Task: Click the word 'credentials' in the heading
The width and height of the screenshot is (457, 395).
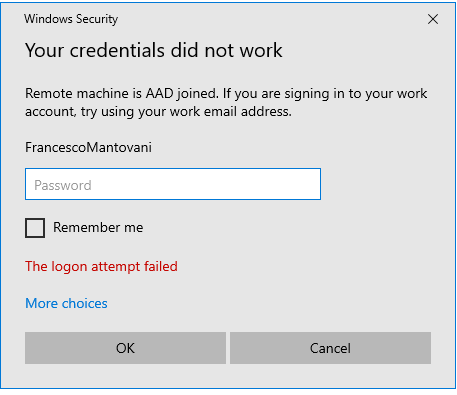Action: coord(117,50)
